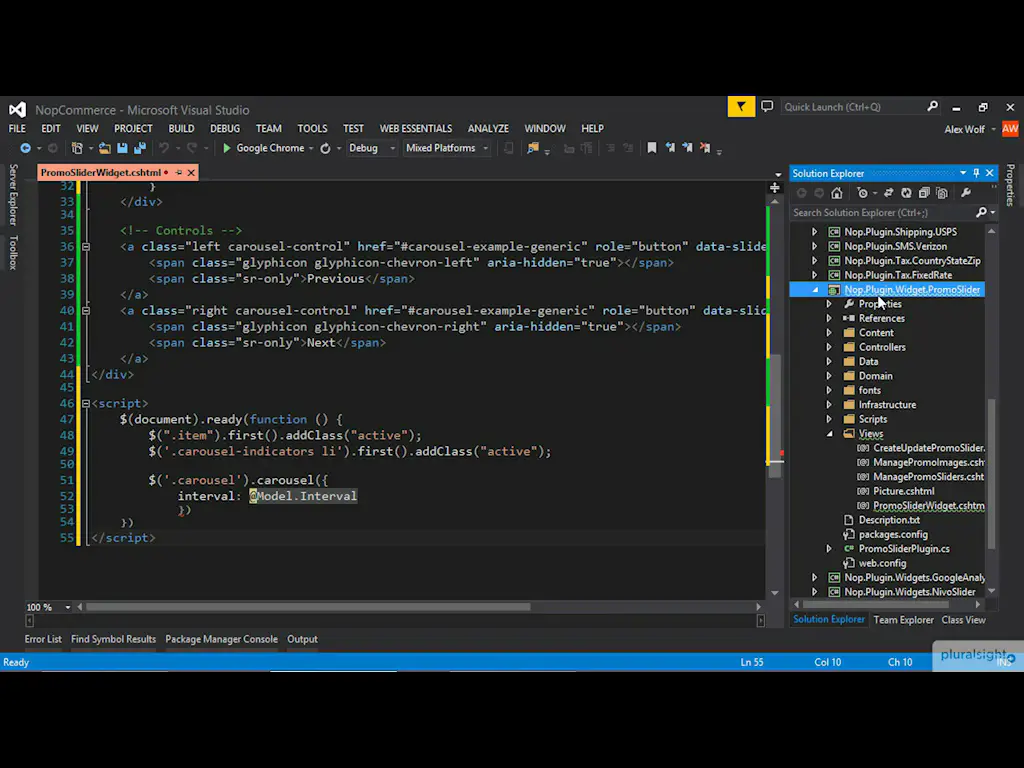Open the Alex Wolf account menu
Image resolution: width=1024 pixels, height=768 pixels.
tap(969, 129)
